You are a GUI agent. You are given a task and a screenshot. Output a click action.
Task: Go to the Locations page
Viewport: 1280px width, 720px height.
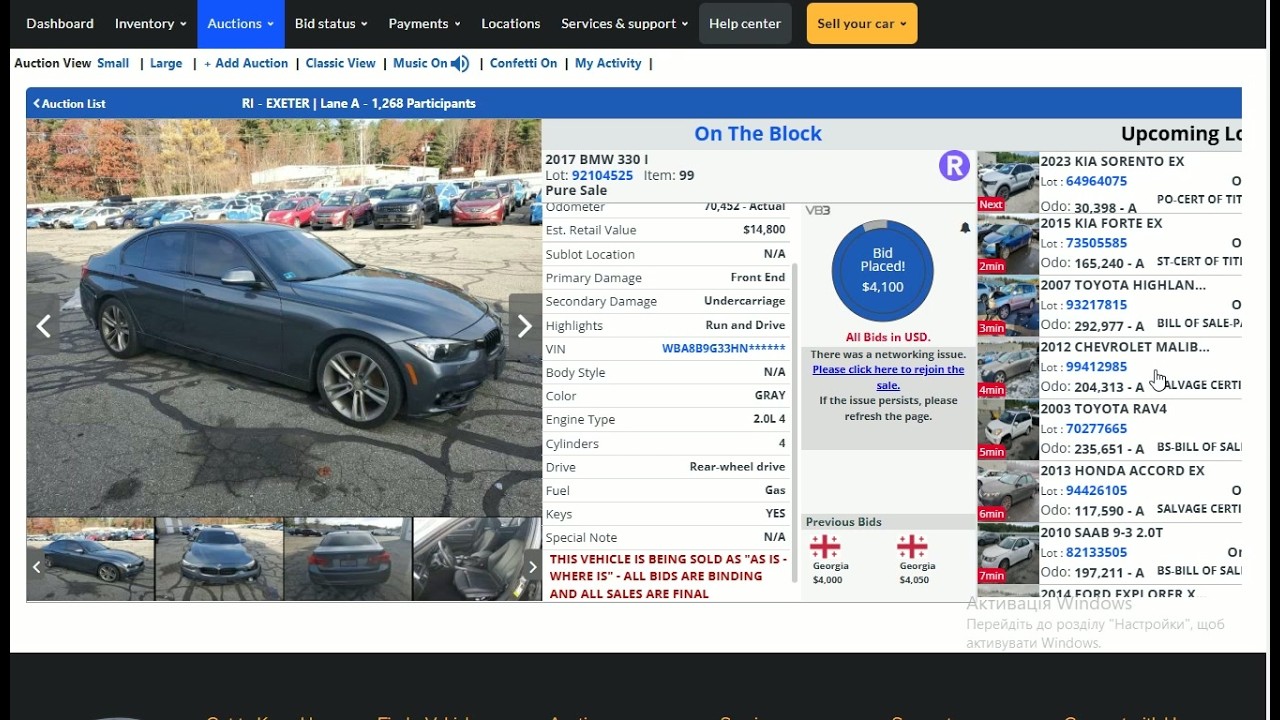[x=511, y=23]
